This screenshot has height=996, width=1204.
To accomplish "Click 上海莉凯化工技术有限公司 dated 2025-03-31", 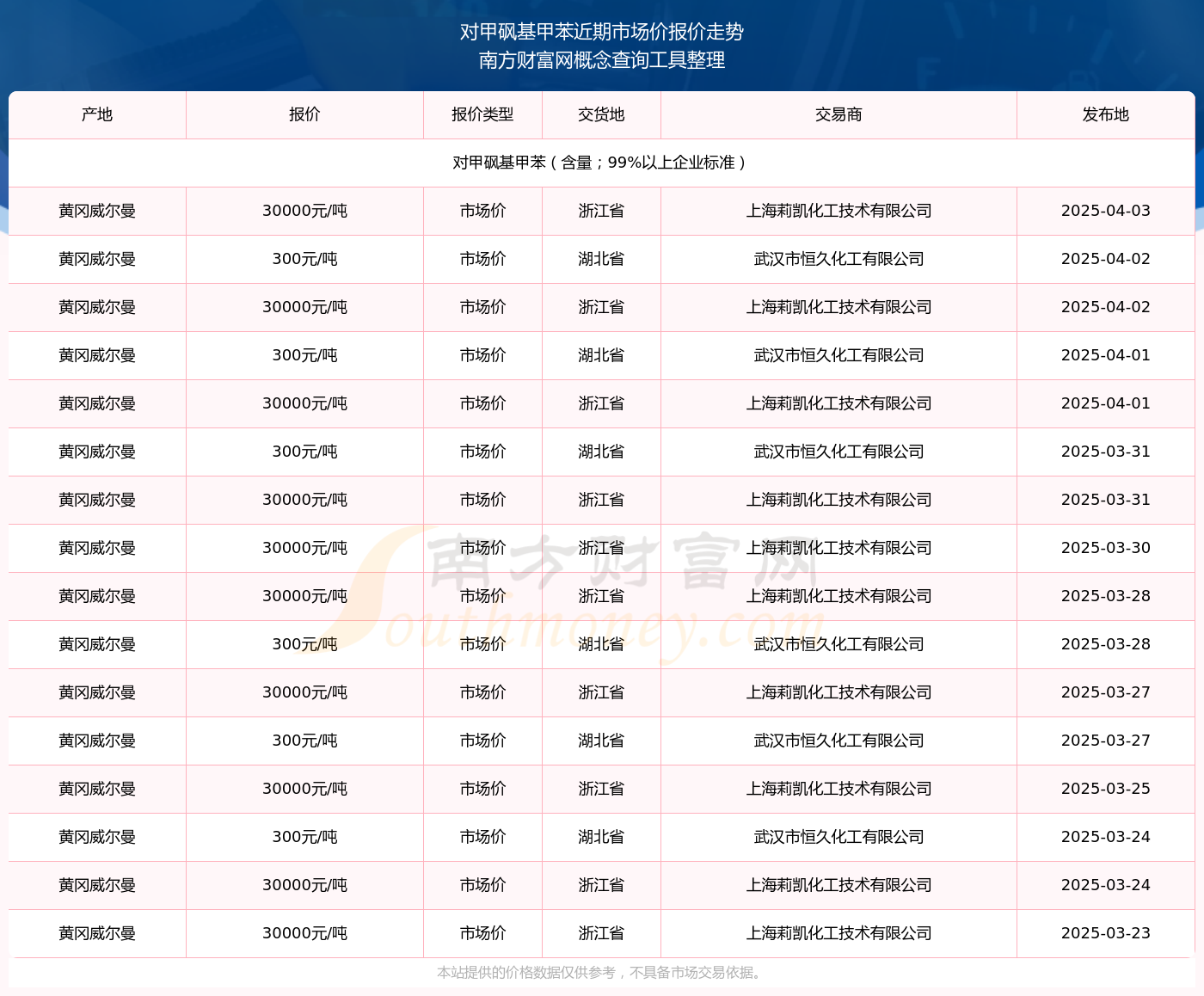I will (838, 500).
